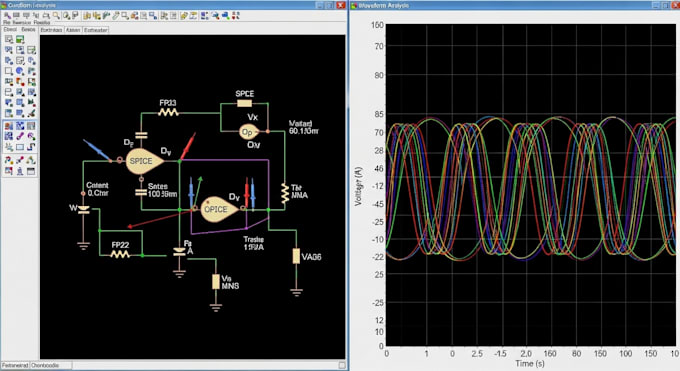Click the blue cascading windows toolbar icon
680x371 pixels.
[x=153, y=16]
